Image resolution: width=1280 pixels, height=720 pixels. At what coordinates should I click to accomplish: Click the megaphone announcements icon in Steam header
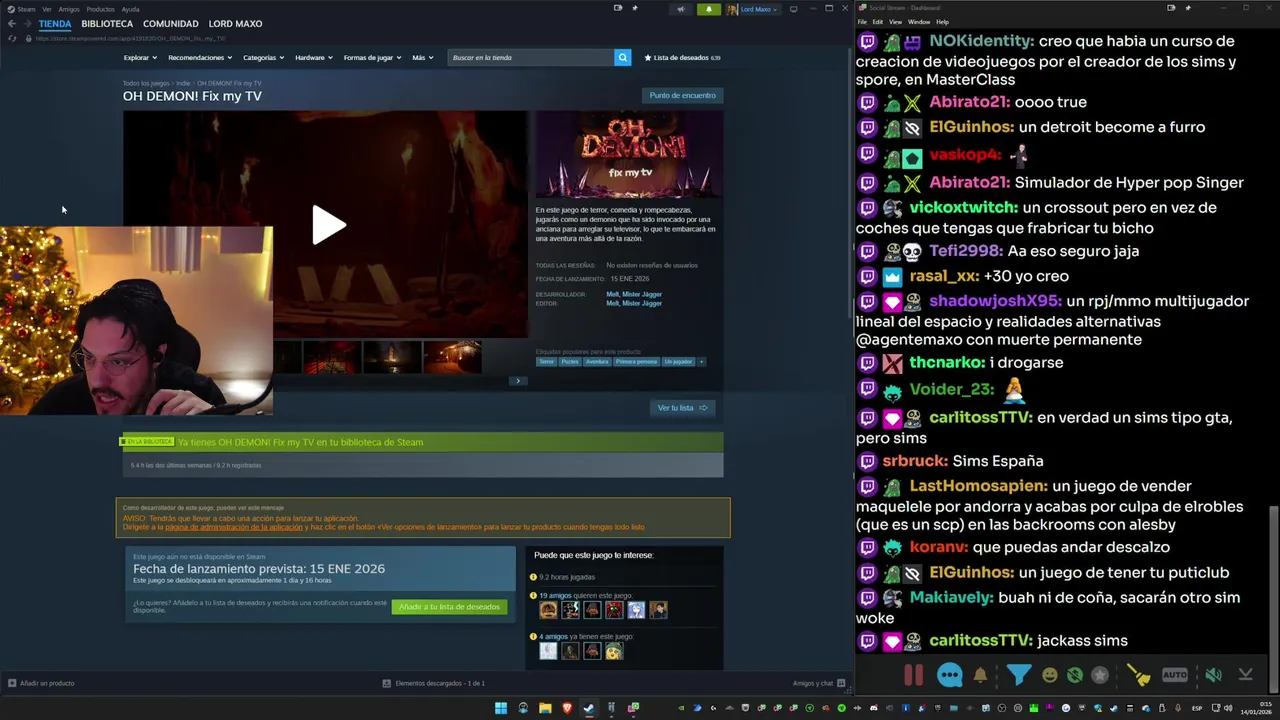click(x=681, y=9)
